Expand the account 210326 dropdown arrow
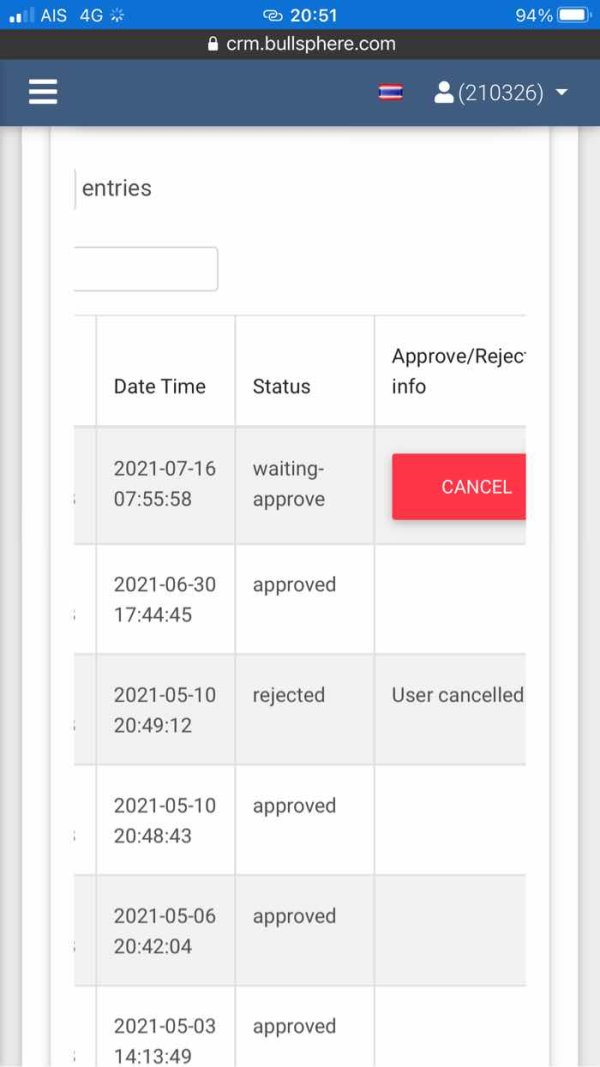The height and width of the screenshot is (1067, 600). (x=561, y=93)
